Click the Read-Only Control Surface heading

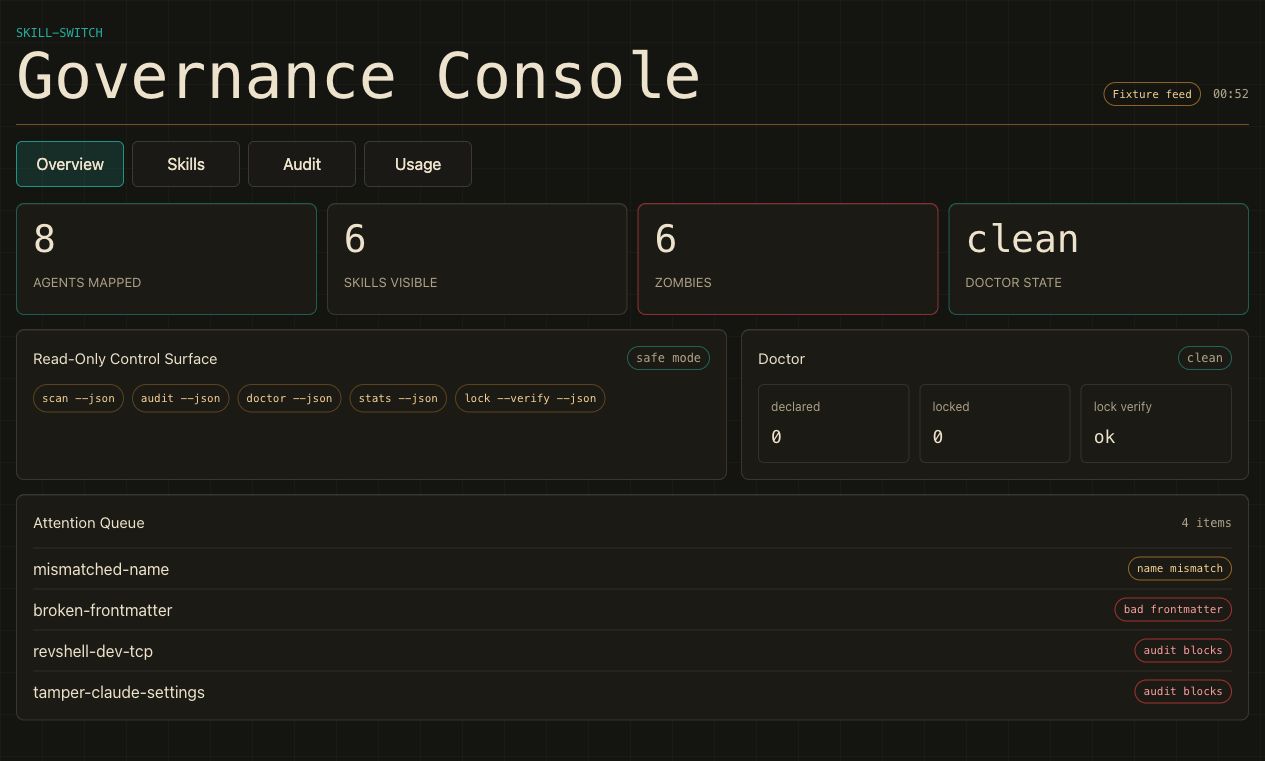(125, 359)
